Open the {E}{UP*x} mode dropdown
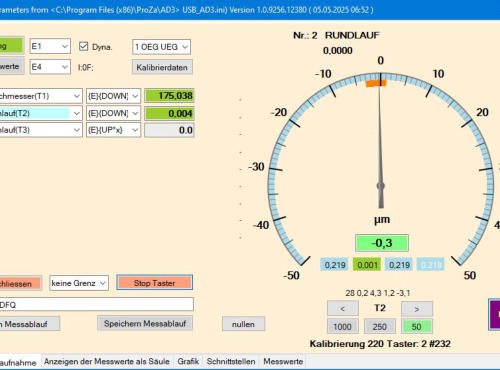500x370 pixels. tap(113, 130)
